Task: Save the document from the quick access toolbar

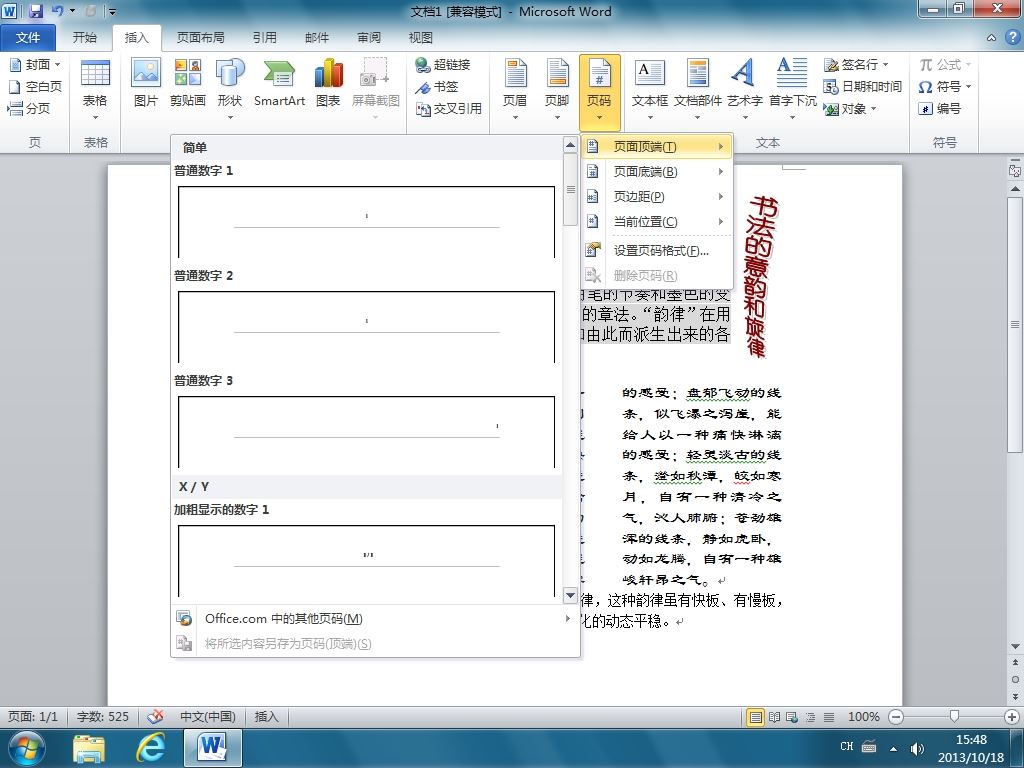Action: [x=35, y=10]
